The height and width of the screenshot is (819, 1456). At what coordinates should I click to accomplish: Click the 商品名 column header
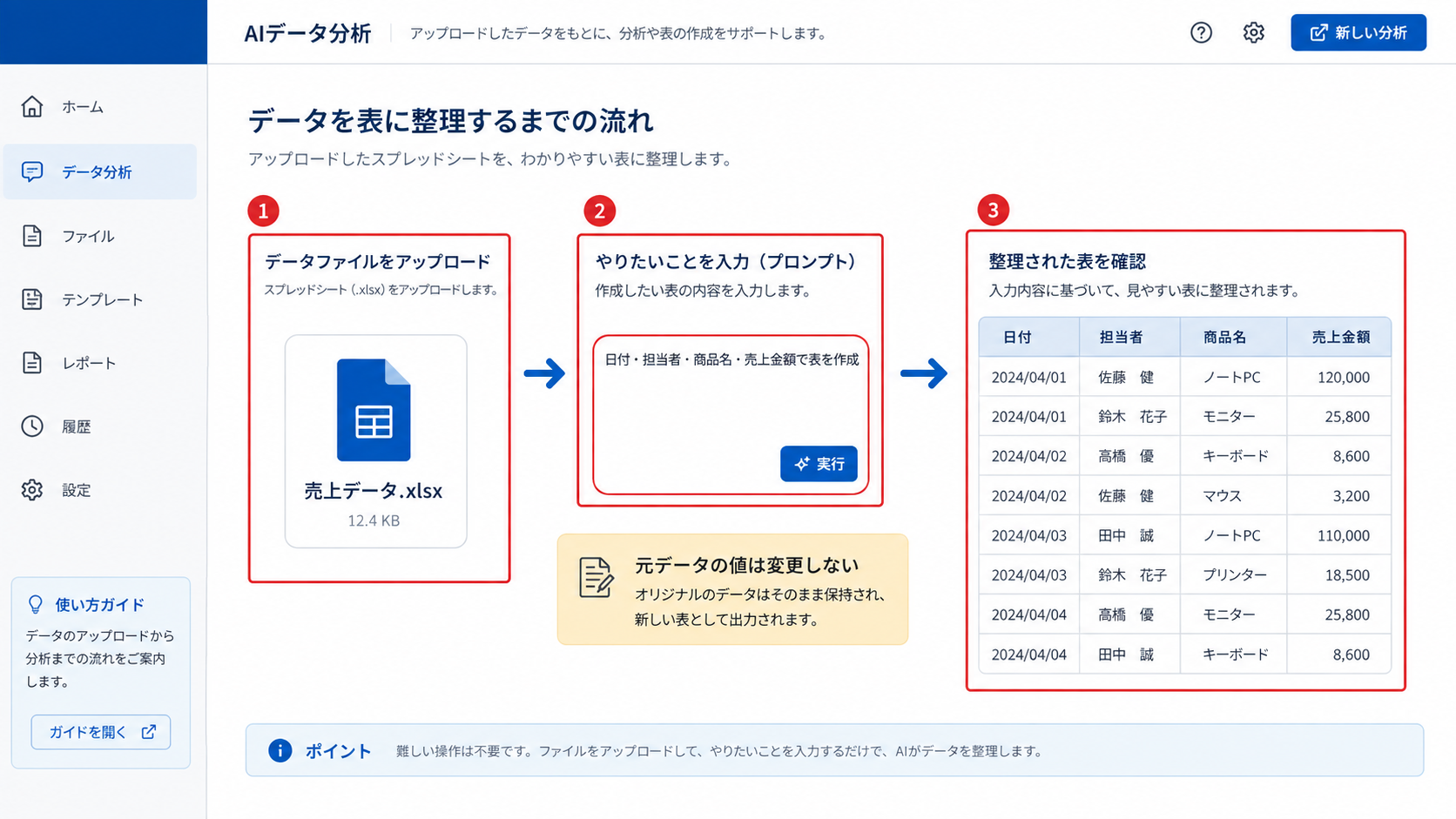tap(1233, 337)
